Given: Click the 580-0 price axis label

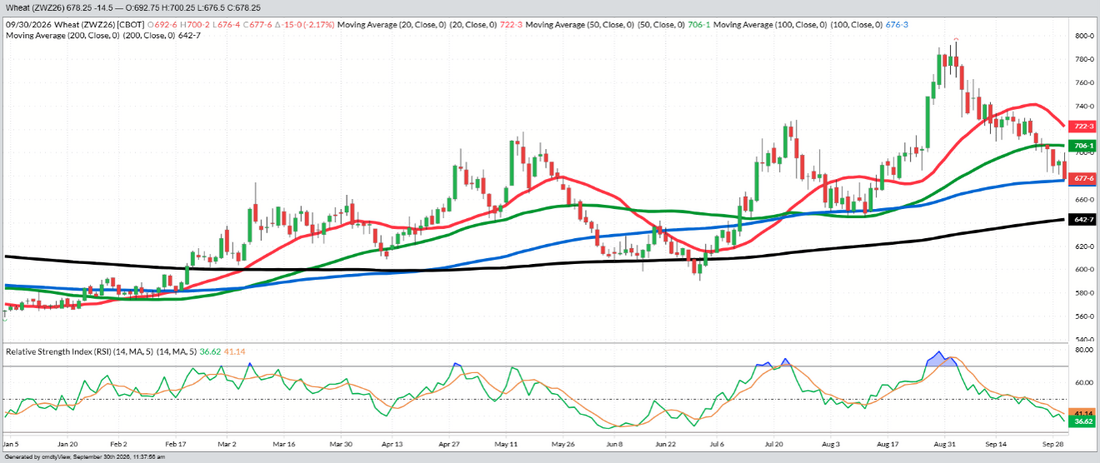Looking at the screenshot, I should click(1085, 293).
